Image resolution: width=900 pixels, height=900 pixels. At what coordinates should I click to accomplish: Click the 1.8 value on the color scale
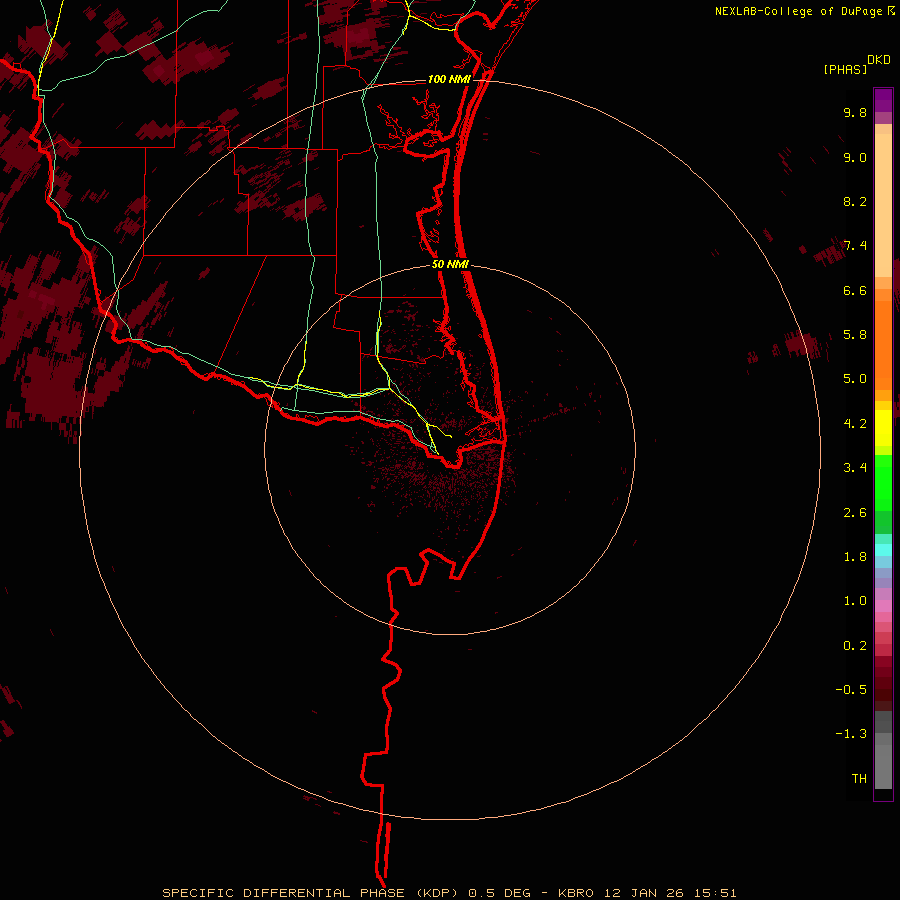pyautogui.click(x=855, y=556)
